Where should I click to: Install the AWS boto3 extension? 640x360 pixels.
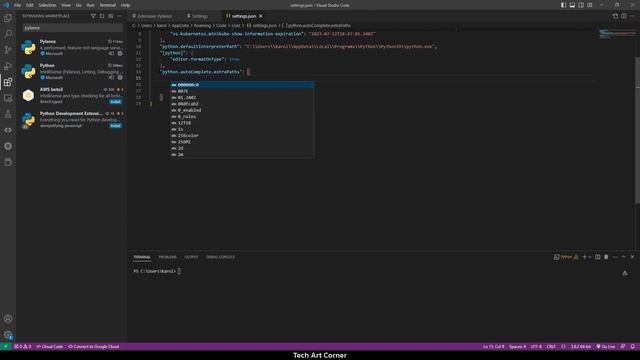[x=116, y=102]
